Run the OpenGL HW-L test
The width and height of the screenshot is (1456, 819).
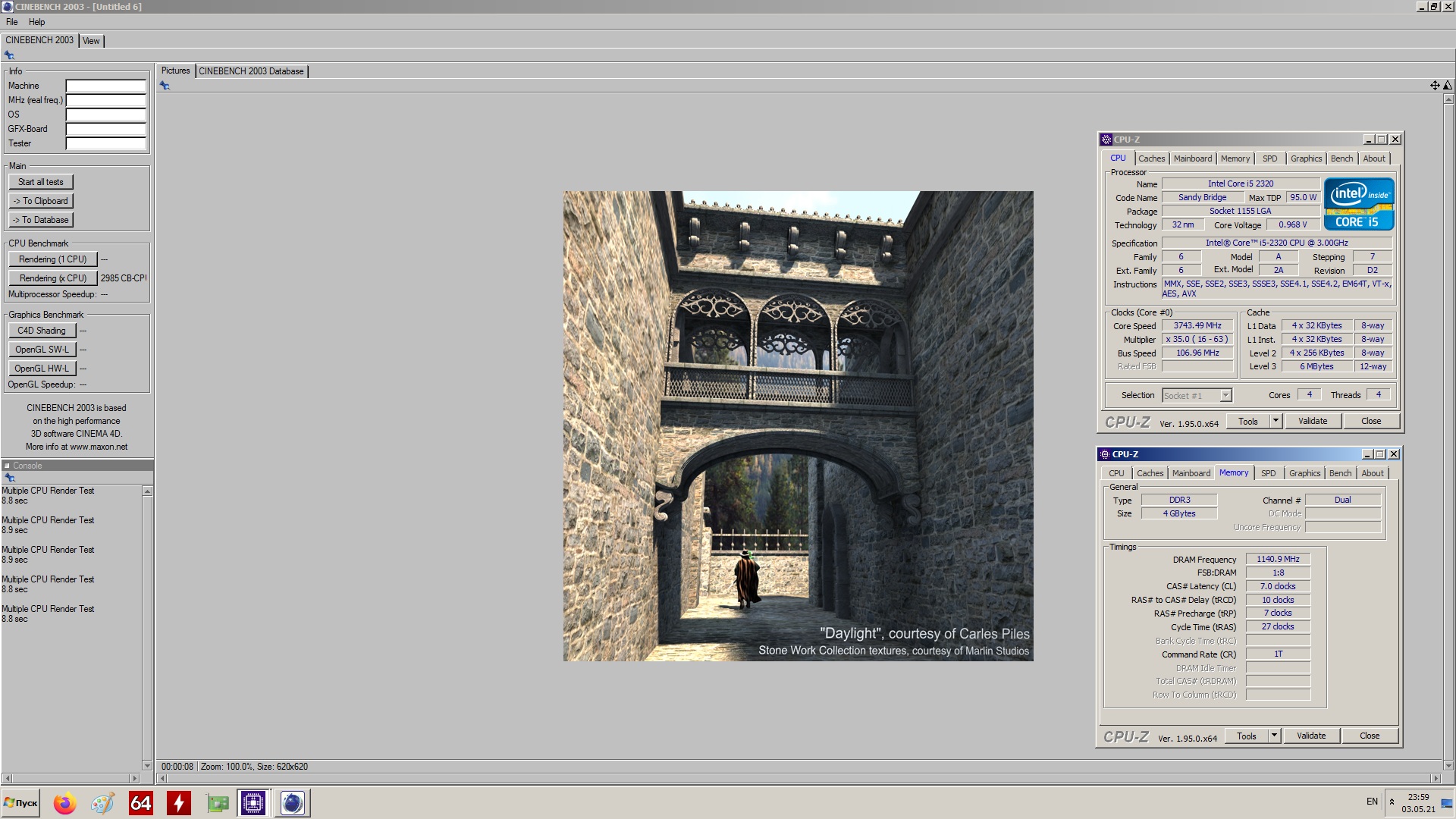click(x=42, y=369)
